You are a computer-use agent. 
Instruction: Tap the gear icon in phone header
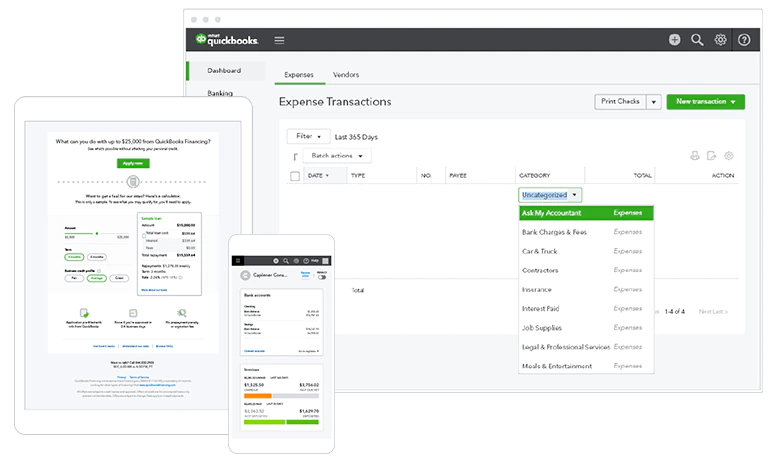point(296,261)
